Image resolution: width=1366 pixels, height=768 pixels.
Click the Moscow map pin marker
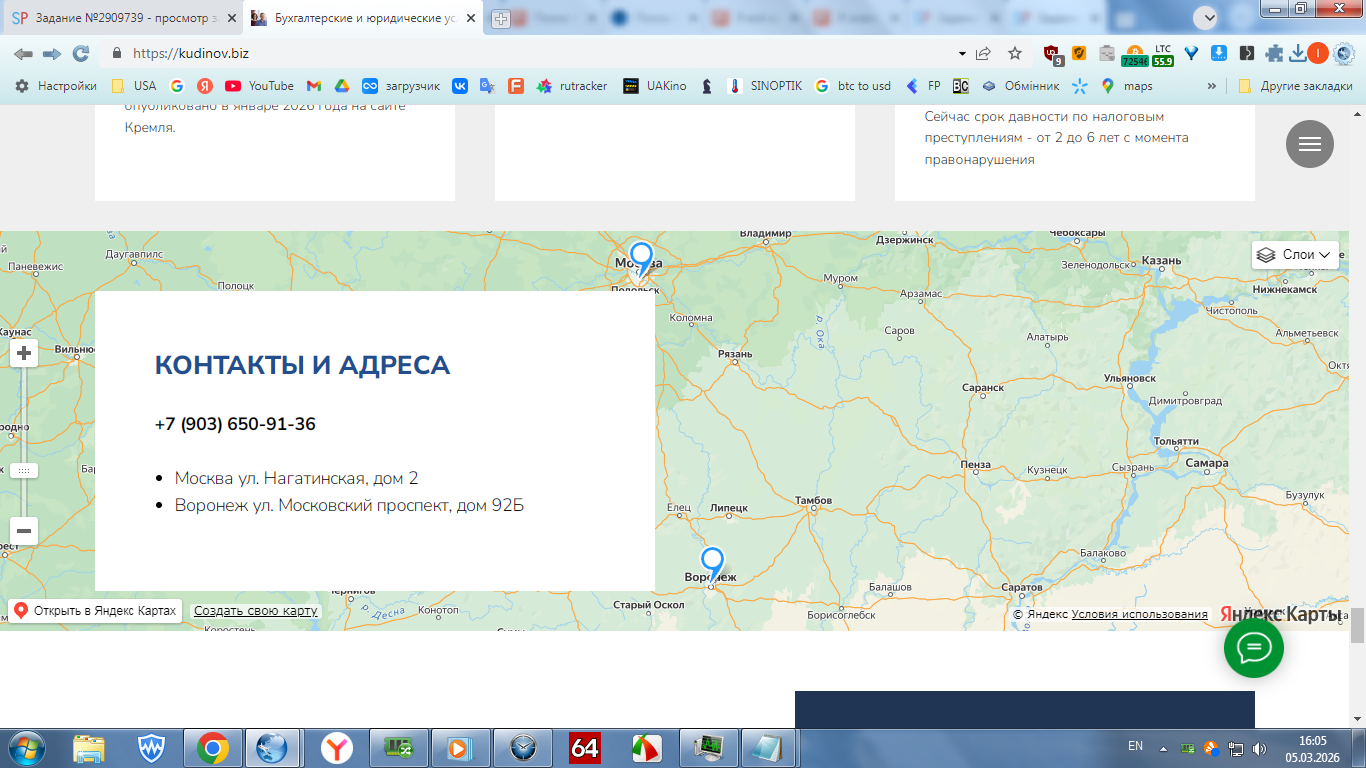(641, 259)
